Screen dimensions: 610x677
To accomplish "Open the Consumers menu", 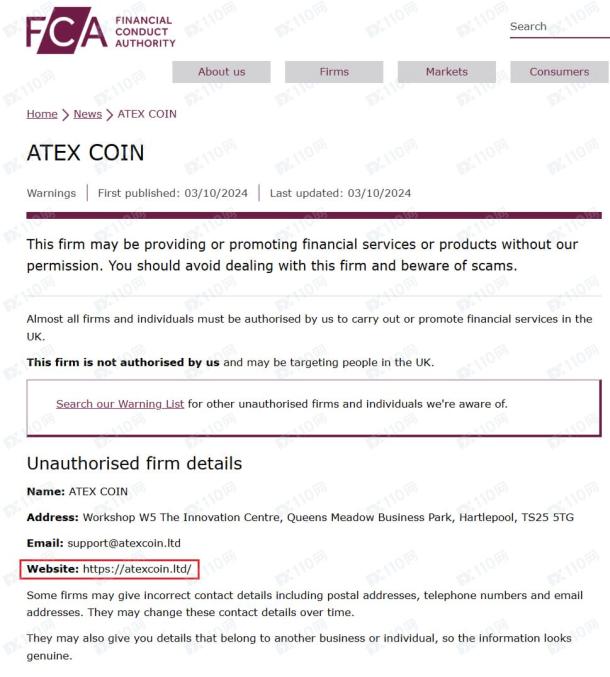I will (559, 72).
